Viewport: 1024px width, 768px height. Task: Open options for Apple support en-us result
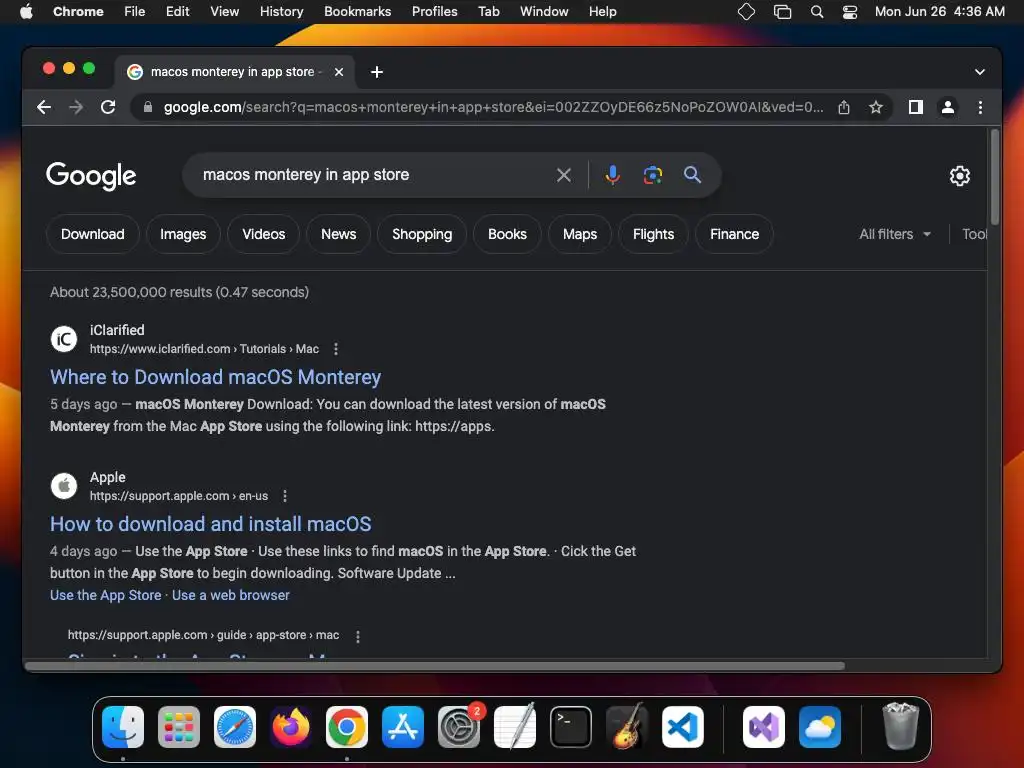pos(285,496)
